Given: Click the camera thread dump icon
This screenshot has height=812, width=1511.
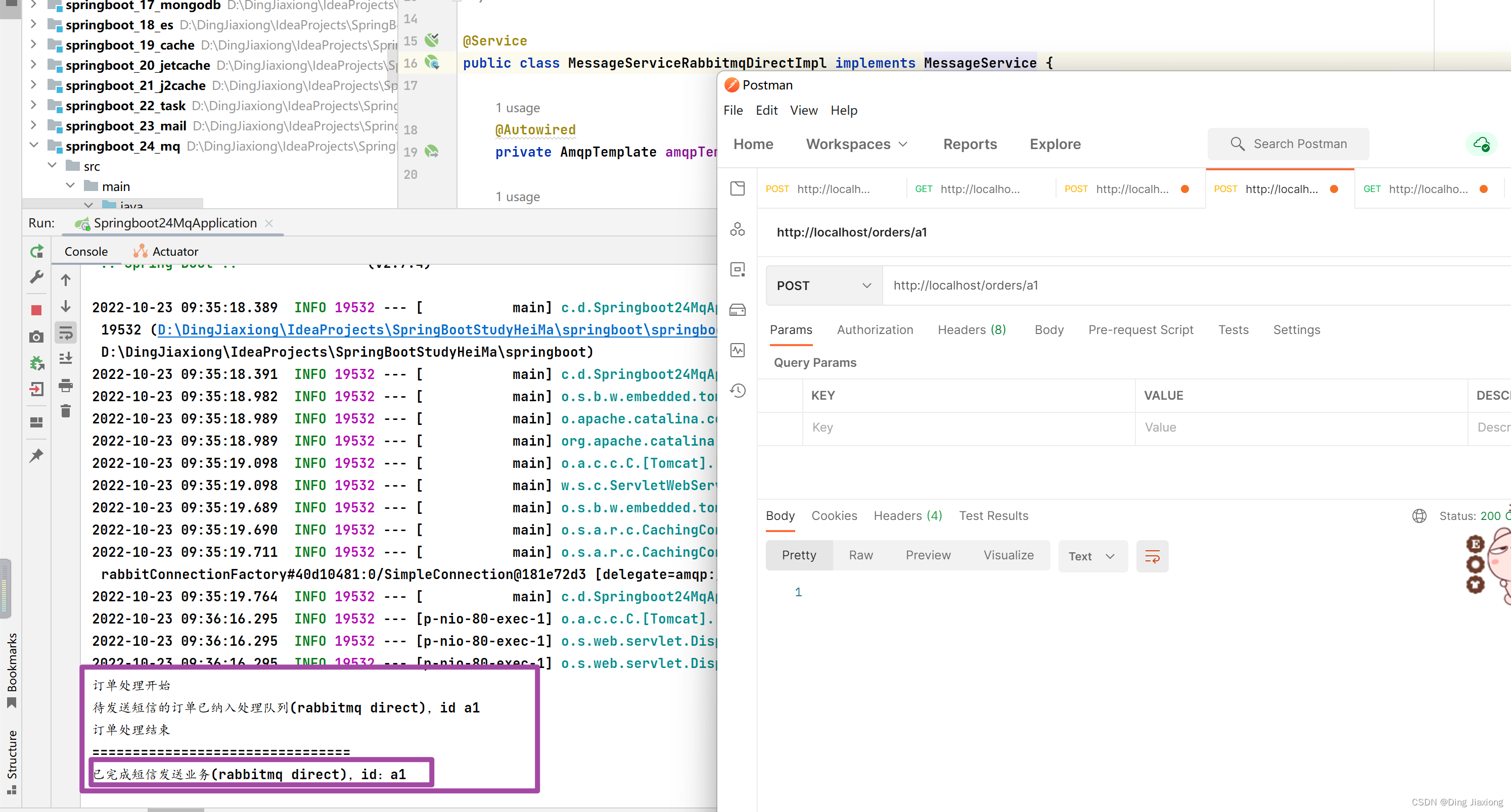Looking at the screenshot, I should click(36, 337).
